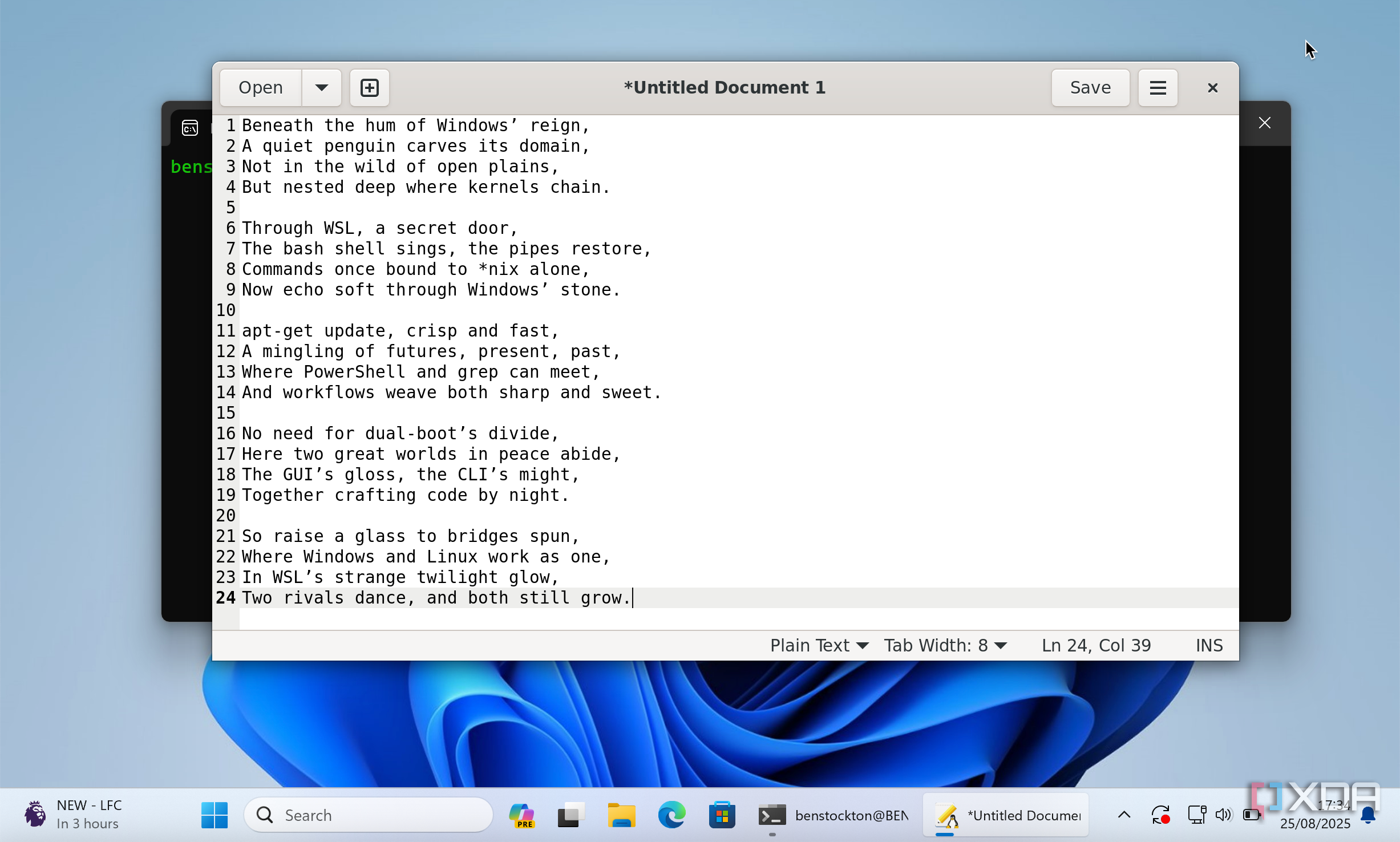Show hidden system tray icons
Viewport: 1400px width, 842px height.
pos(1124,815)
